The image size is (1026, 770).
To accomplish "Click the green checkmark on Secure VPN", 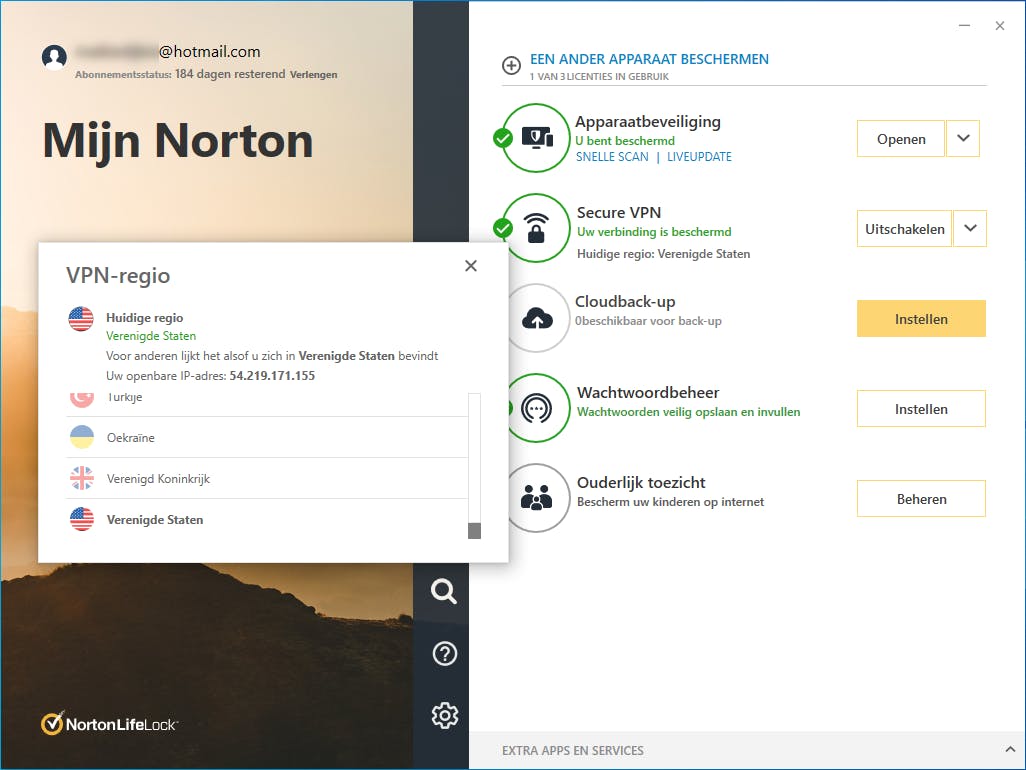I will coord(503,228).
